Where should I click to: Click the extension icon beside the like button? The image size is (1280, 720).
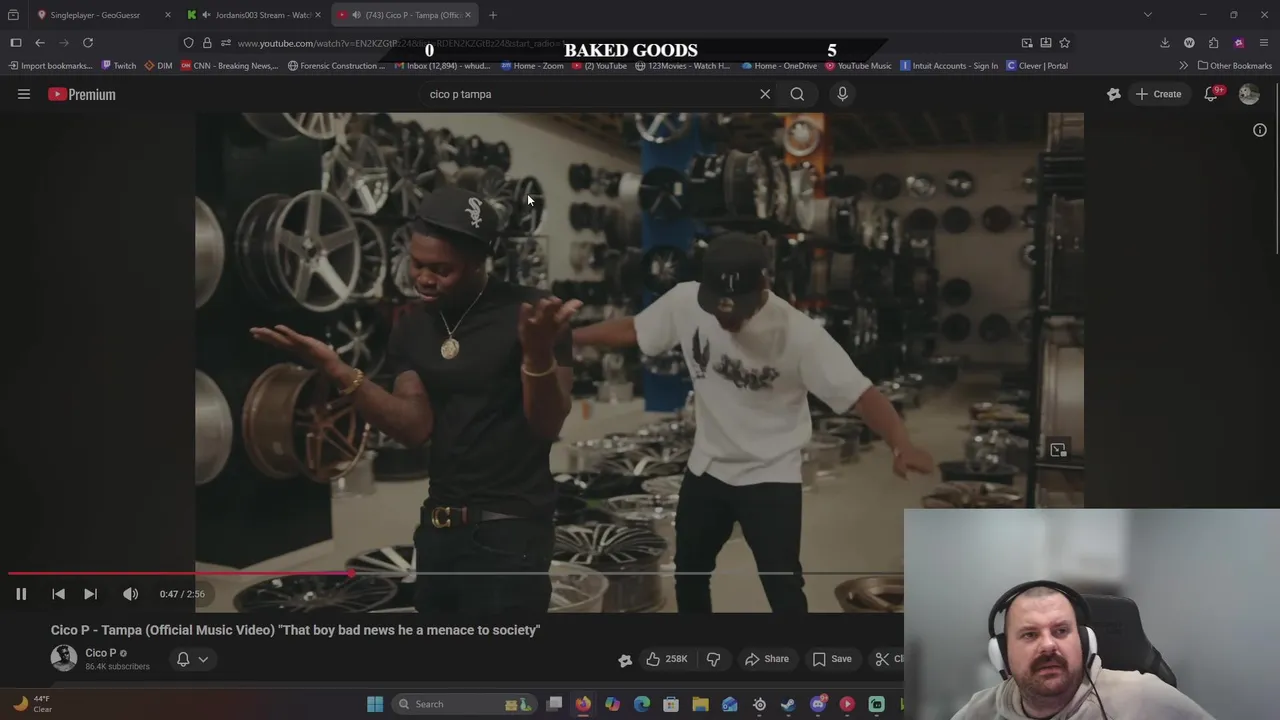(x=625, y=659)
